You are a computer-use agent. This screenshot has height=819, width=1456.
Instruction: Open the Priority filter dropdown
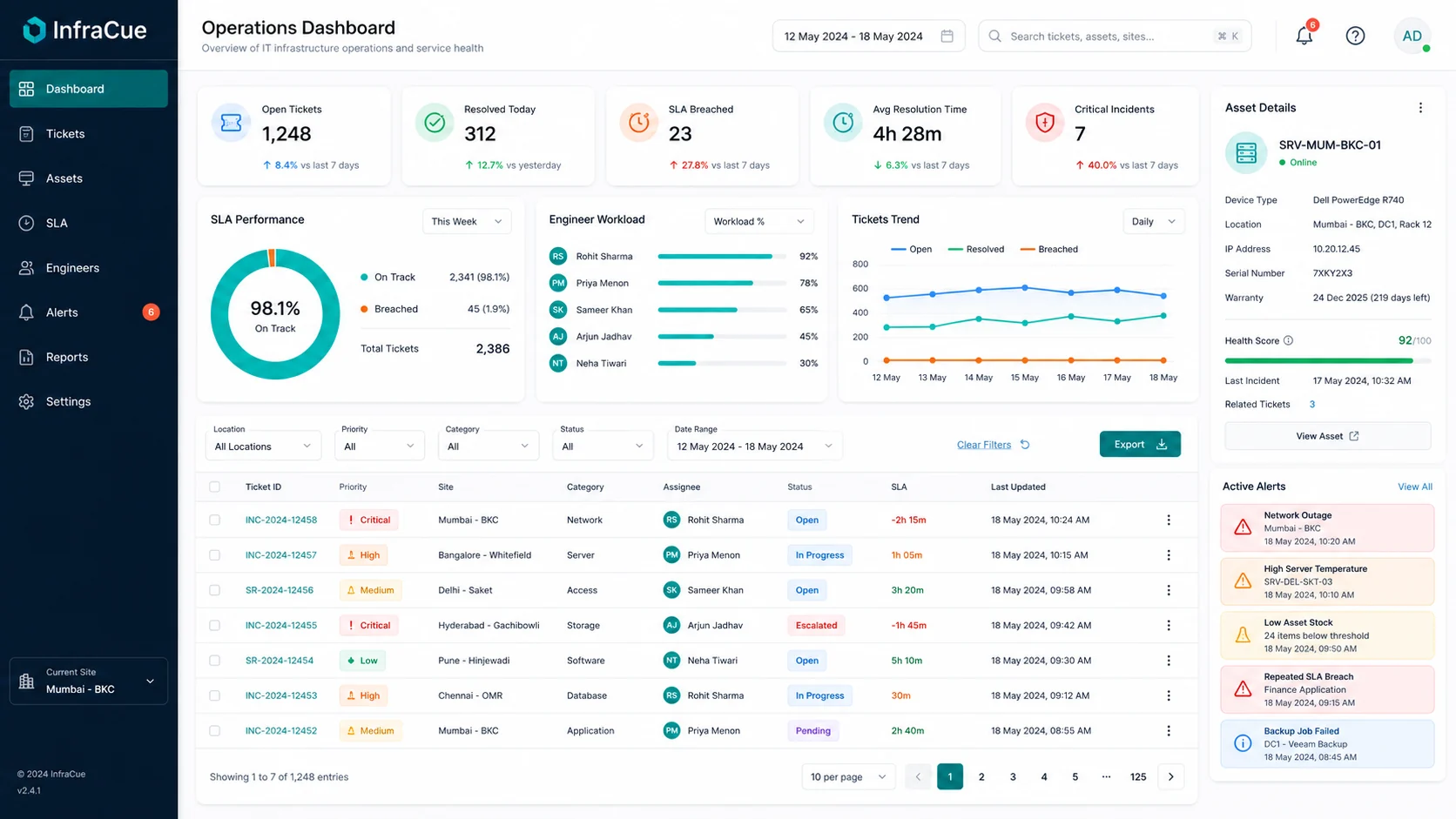point(380,446)
